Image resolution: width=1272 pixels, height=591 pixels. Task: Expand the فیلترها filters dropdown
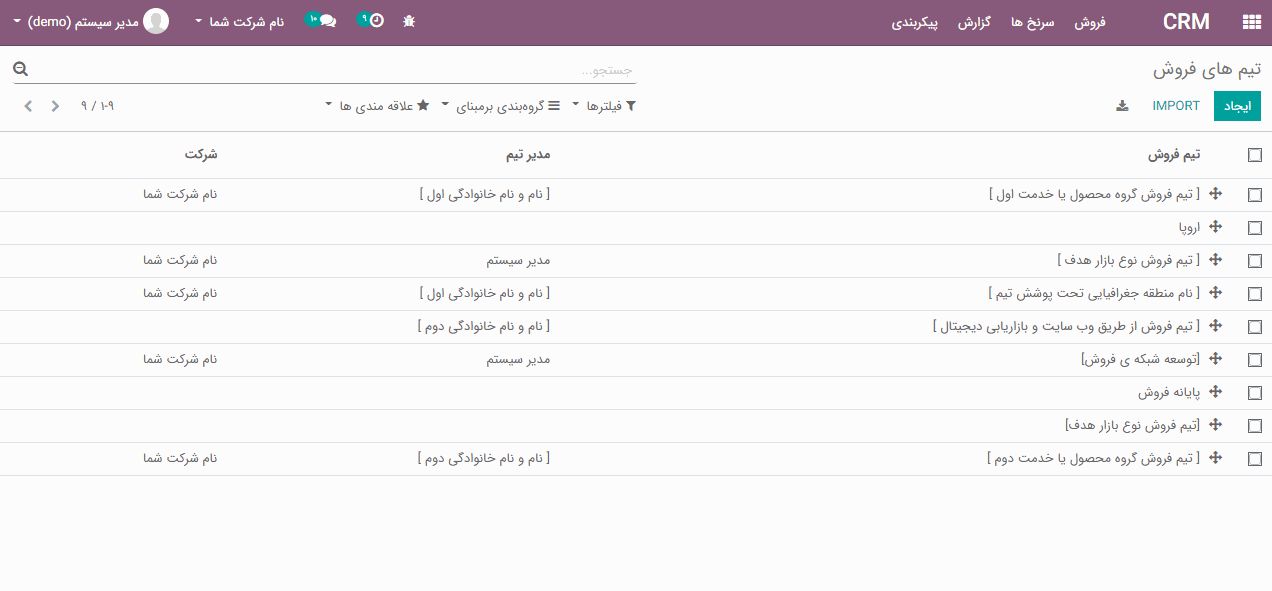(604, 106)
